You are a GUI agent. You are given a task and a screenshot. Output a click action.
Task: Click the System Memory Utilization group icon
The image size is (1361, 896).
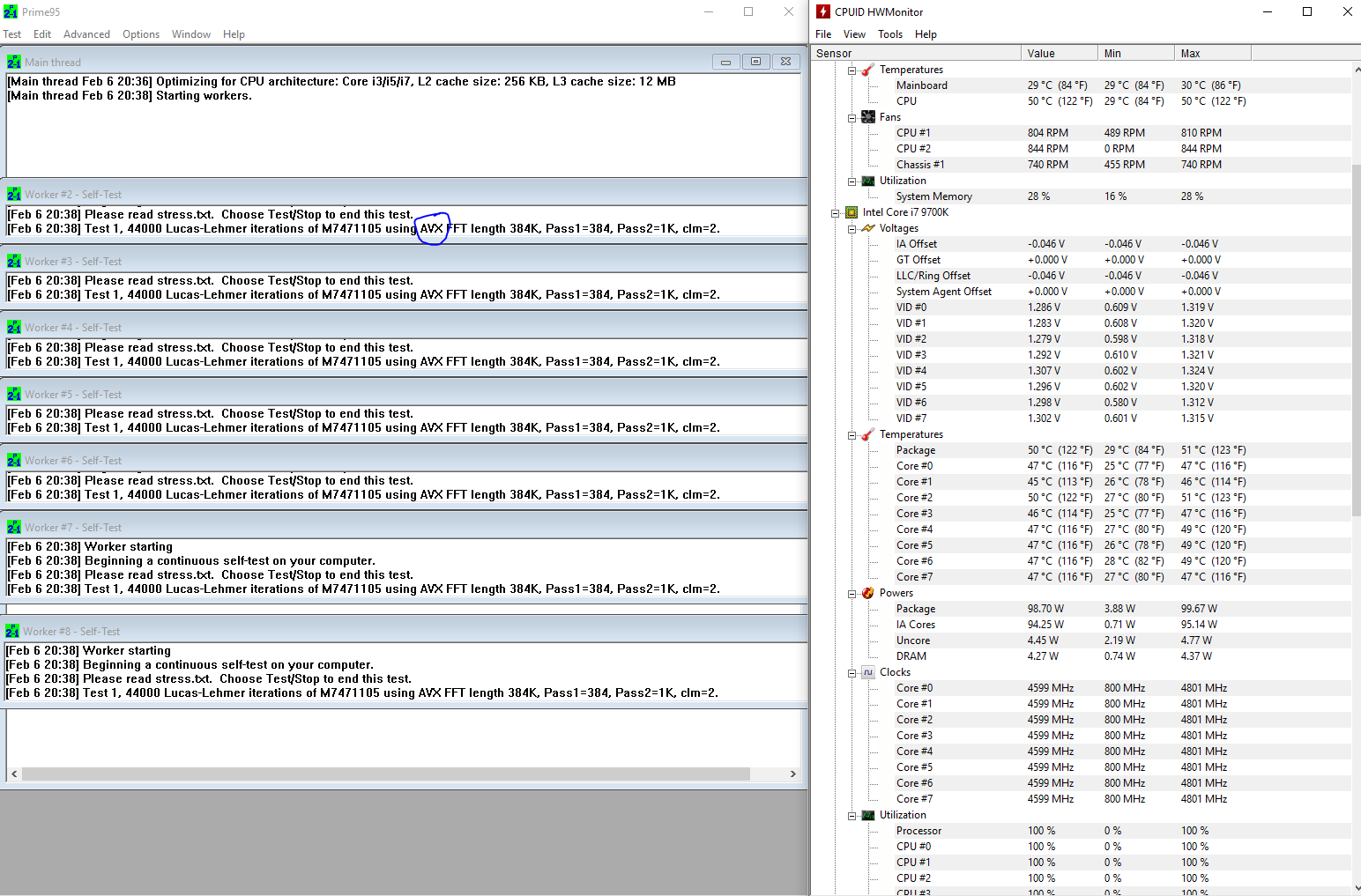[x=868, y=181]
